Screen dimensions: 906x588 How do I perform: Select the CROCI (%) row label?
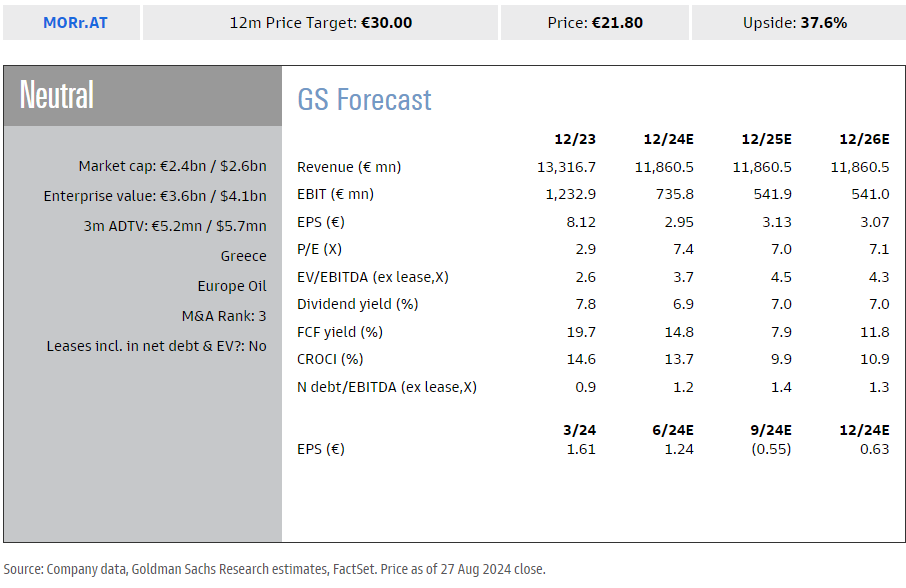click(329, 359)
